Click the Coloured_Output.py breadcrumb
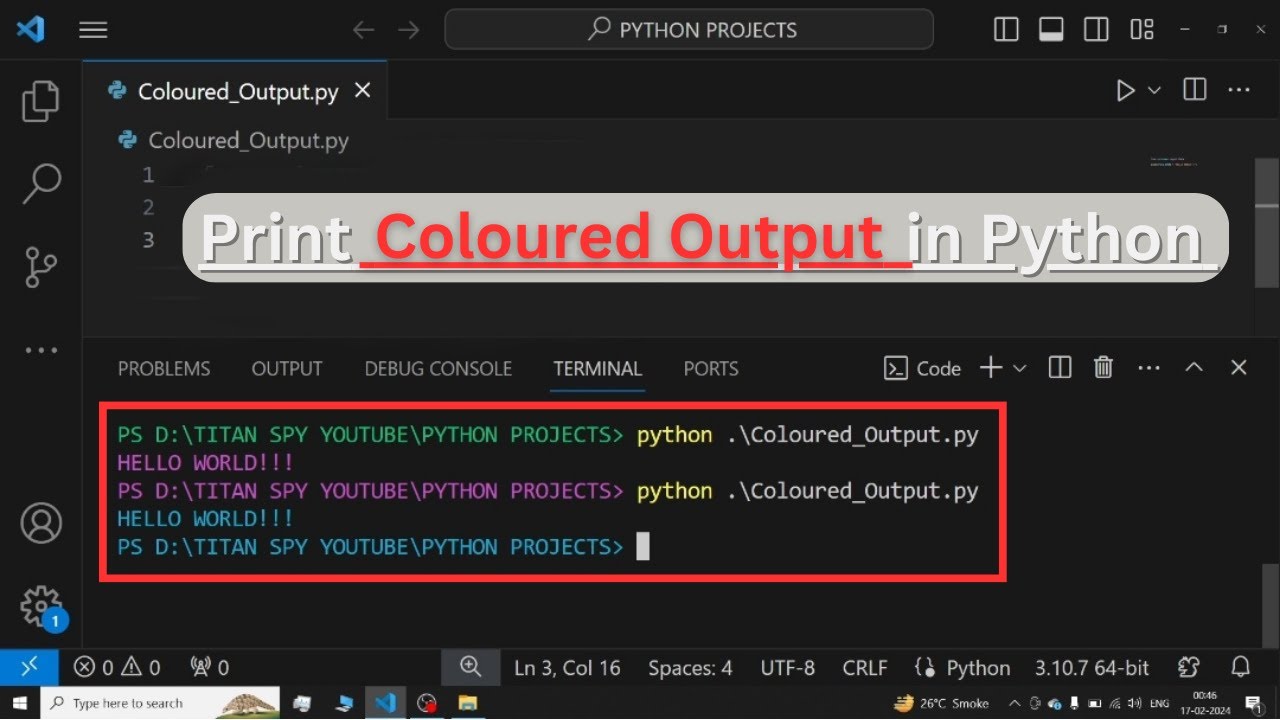Viewport: 1280px width, 720px height. (x=248, y=140)
